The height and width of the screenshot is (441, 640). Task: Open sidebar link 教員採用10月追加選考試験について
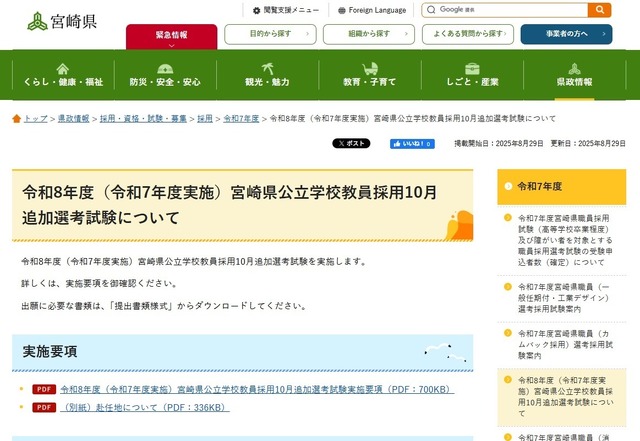(x=565, y=397)
